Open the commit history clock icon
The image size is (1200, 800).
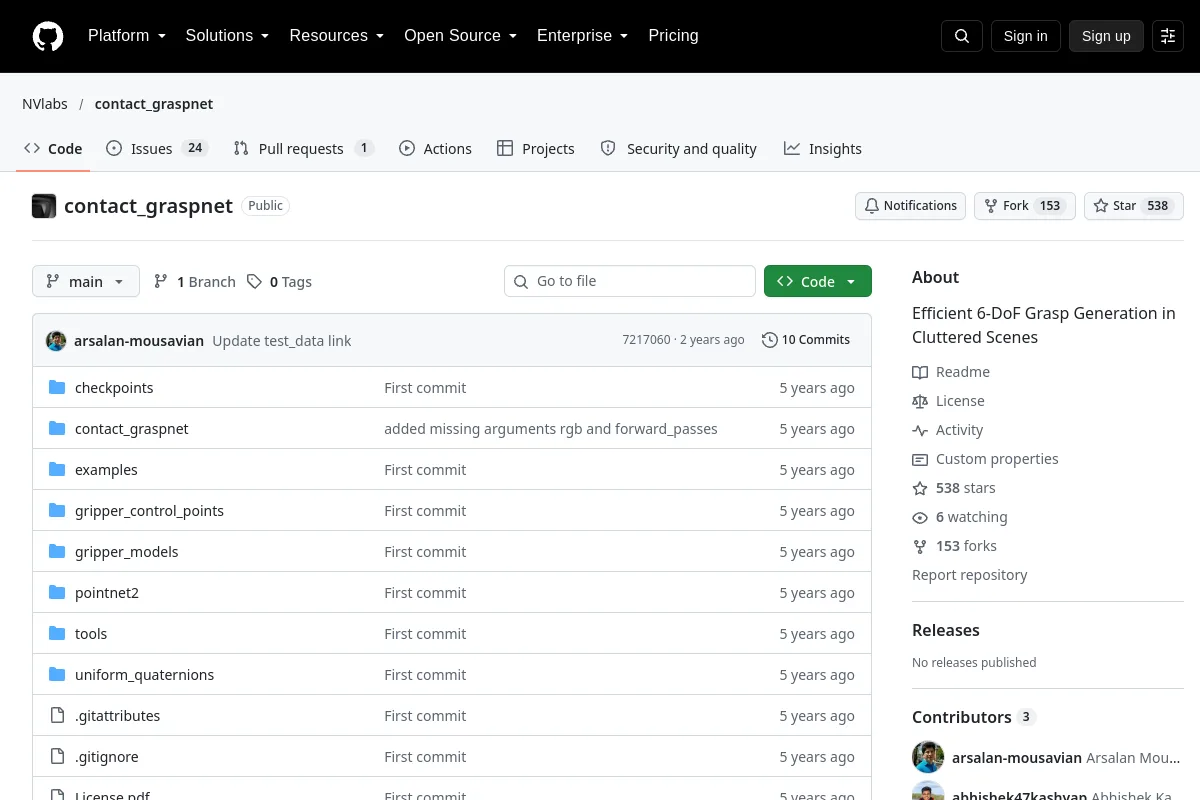tap(769, 340)
